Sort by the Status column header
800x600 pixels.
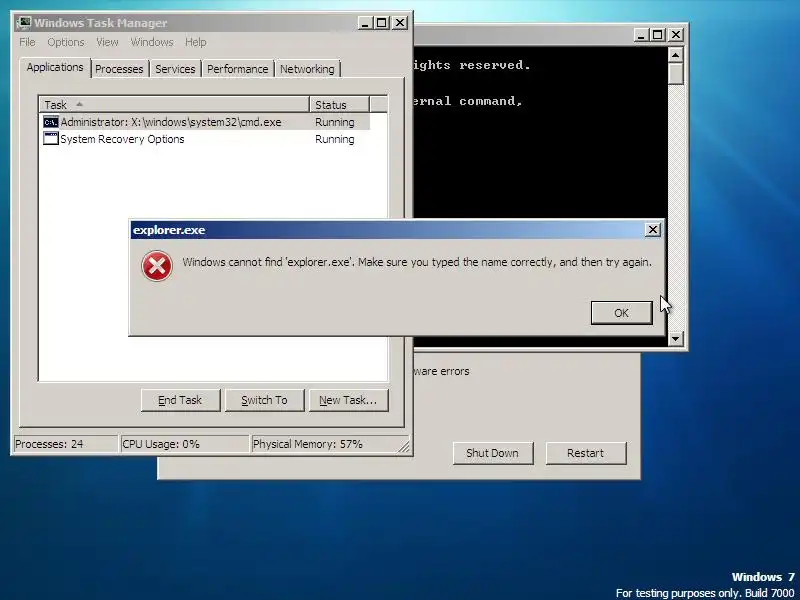click(x=339, y=105)
